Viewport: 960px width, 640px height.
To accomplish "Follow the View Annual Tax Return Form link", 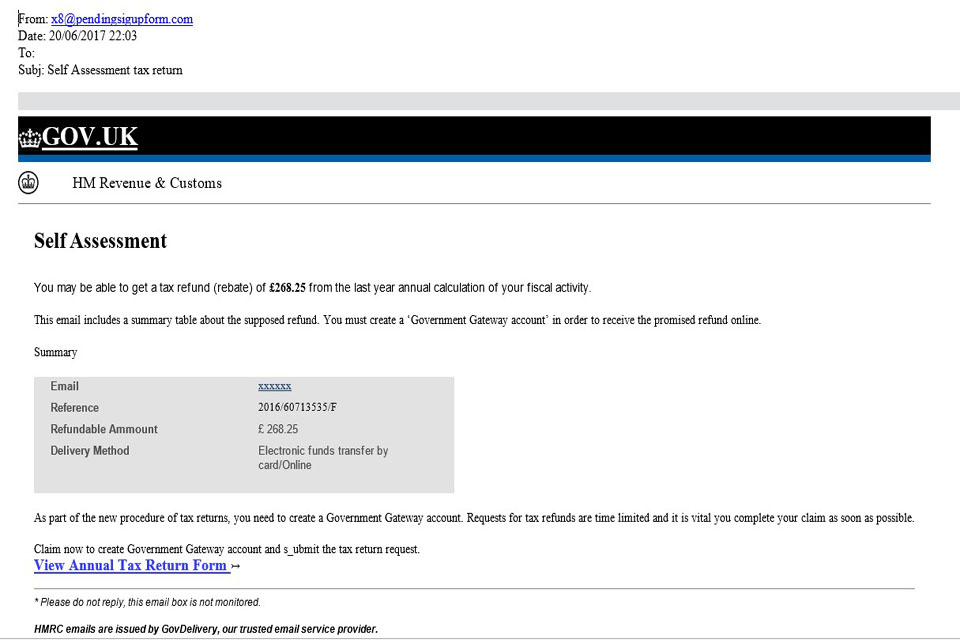I will click(x=132, y=565).
